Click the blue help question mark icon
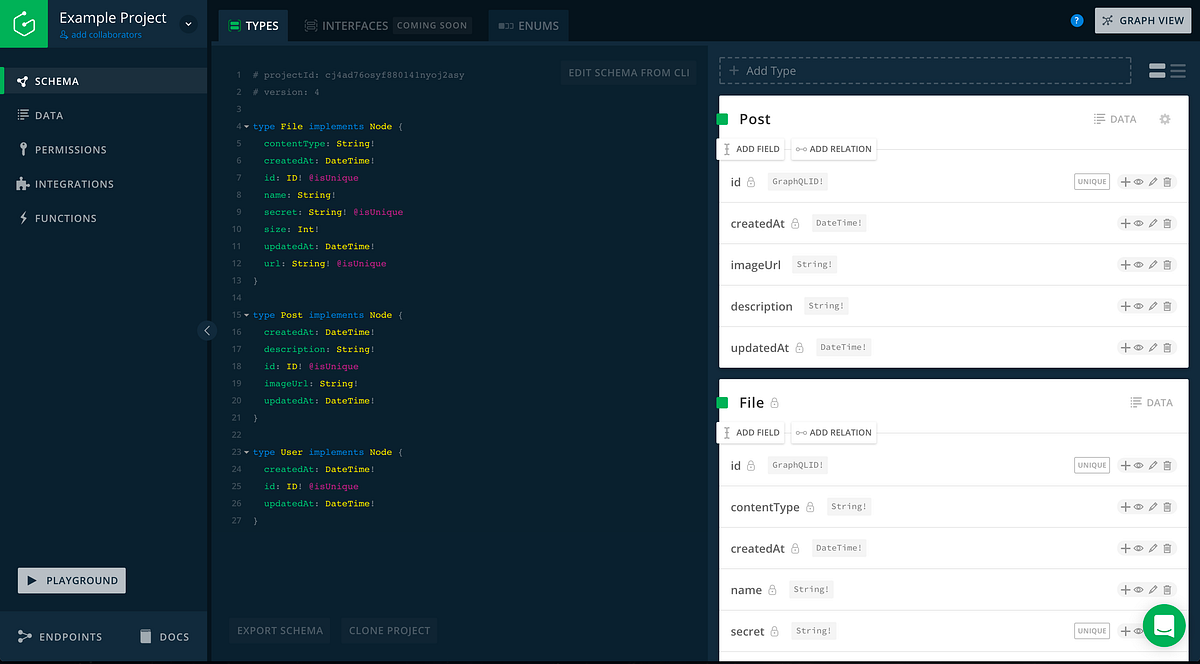 1077,19
